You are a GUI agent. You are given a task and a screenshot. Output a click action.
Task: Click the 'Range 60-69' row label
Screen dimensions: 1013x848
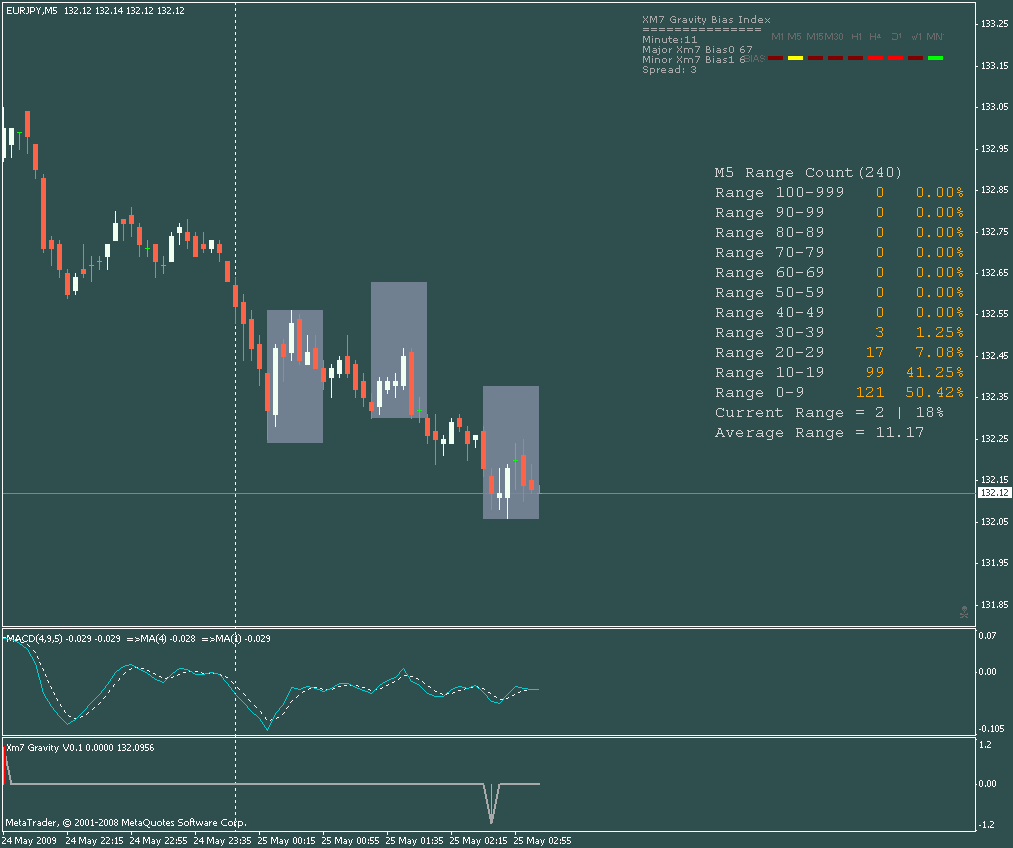click(769, 273)
